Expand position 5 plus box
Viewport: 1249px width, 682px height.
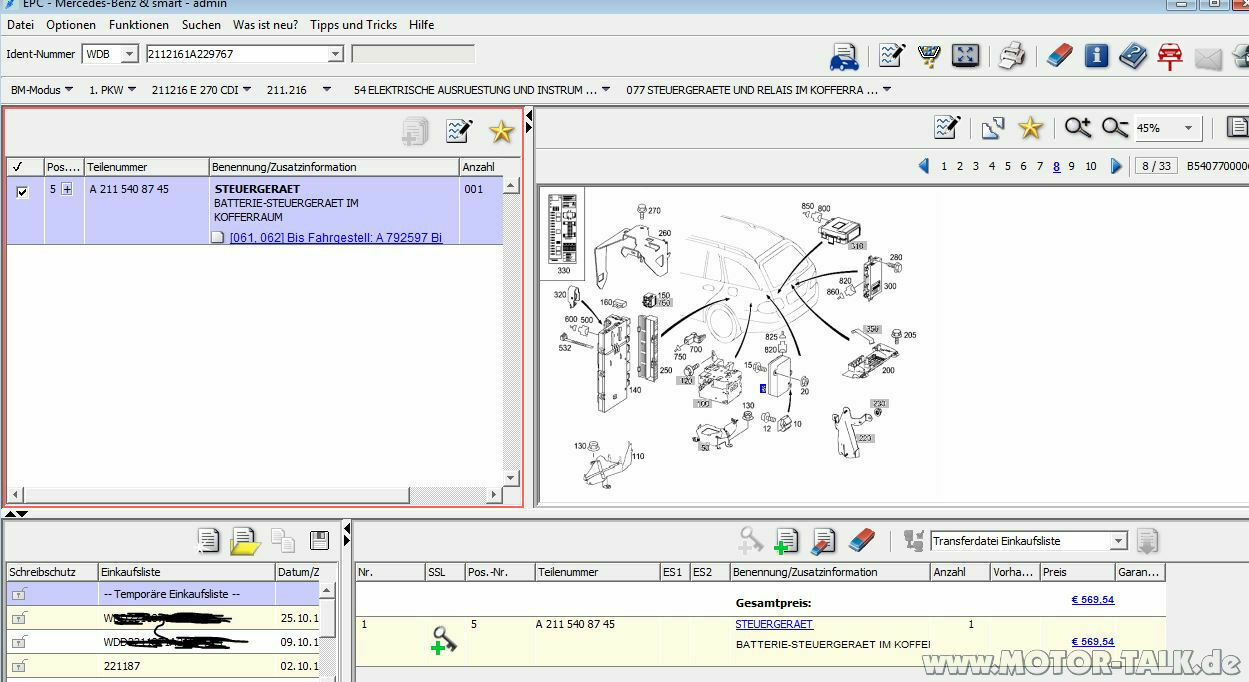point(67,189)
